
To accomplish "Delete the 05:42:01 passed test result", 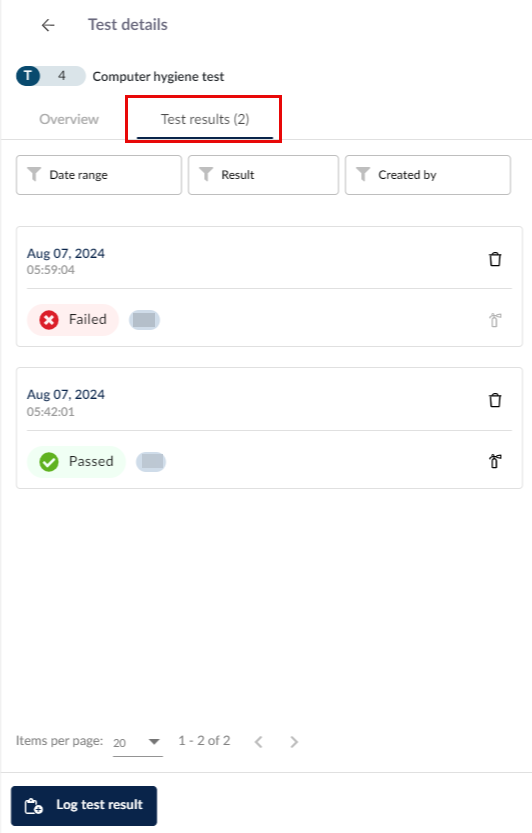I will pyautogui.click(x=495, y=400).
